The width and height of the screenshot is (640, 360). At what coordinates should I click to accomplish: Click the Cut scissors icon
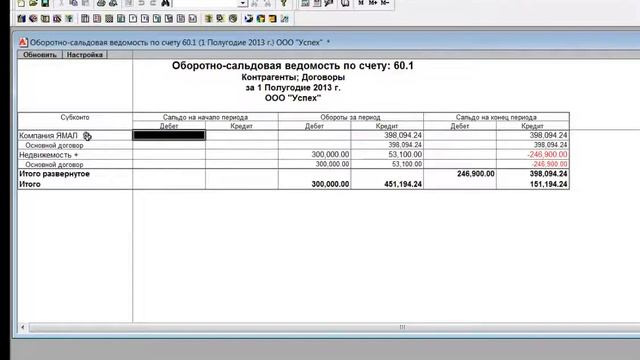tap(61, 3)
